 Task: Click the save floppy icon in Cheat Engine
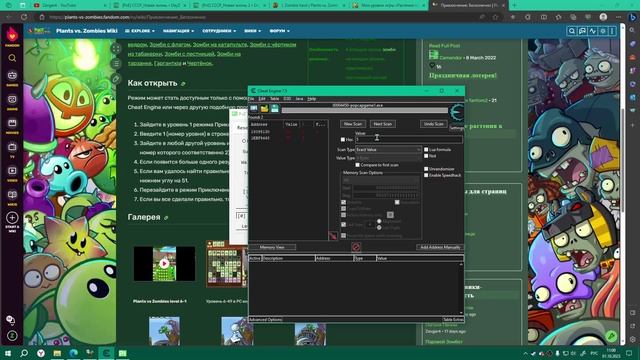point(275,109)
